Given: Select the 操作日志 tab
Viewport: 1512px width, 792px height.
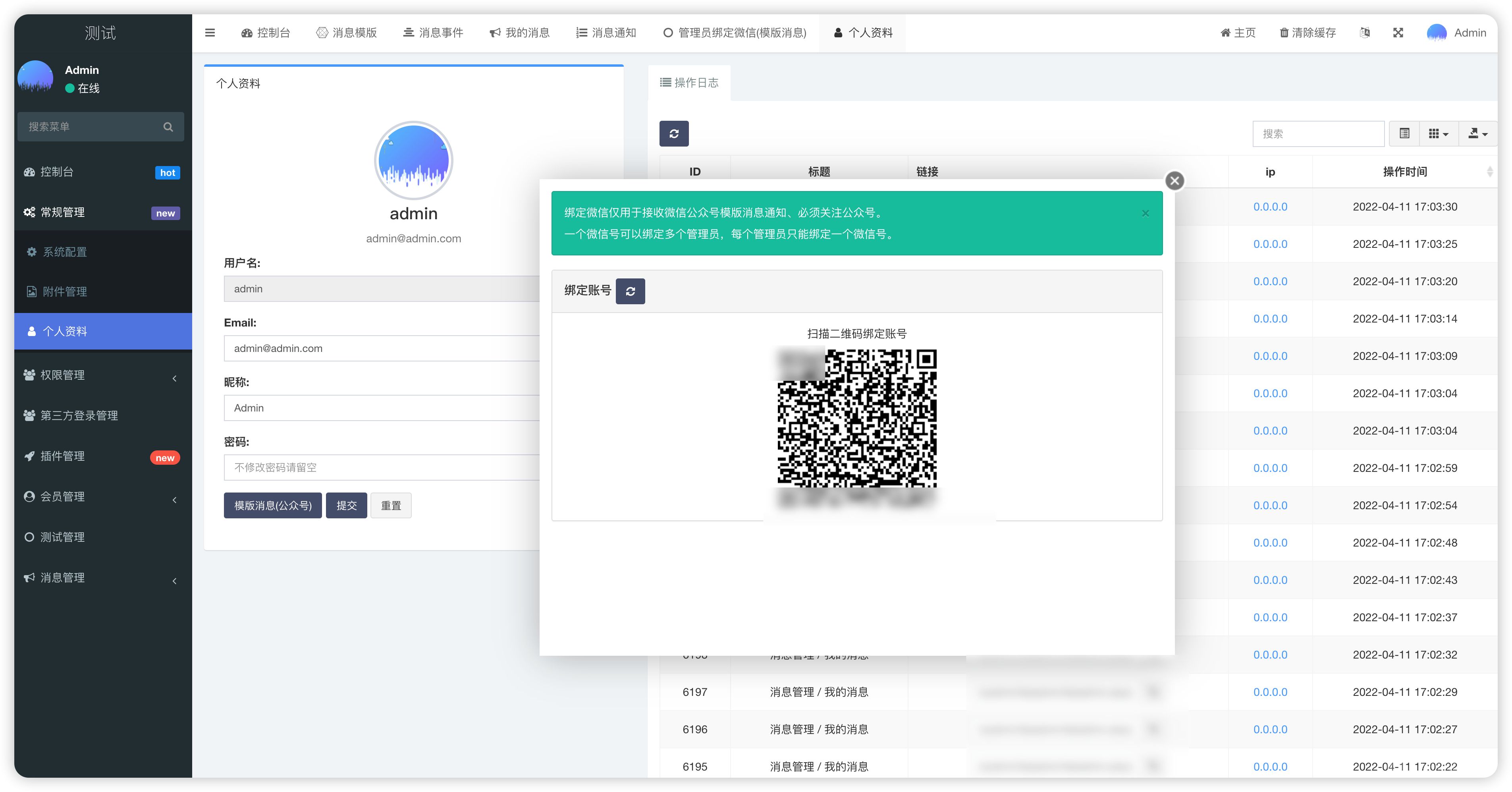Looking at the screenshot, I should coord(689,83).
